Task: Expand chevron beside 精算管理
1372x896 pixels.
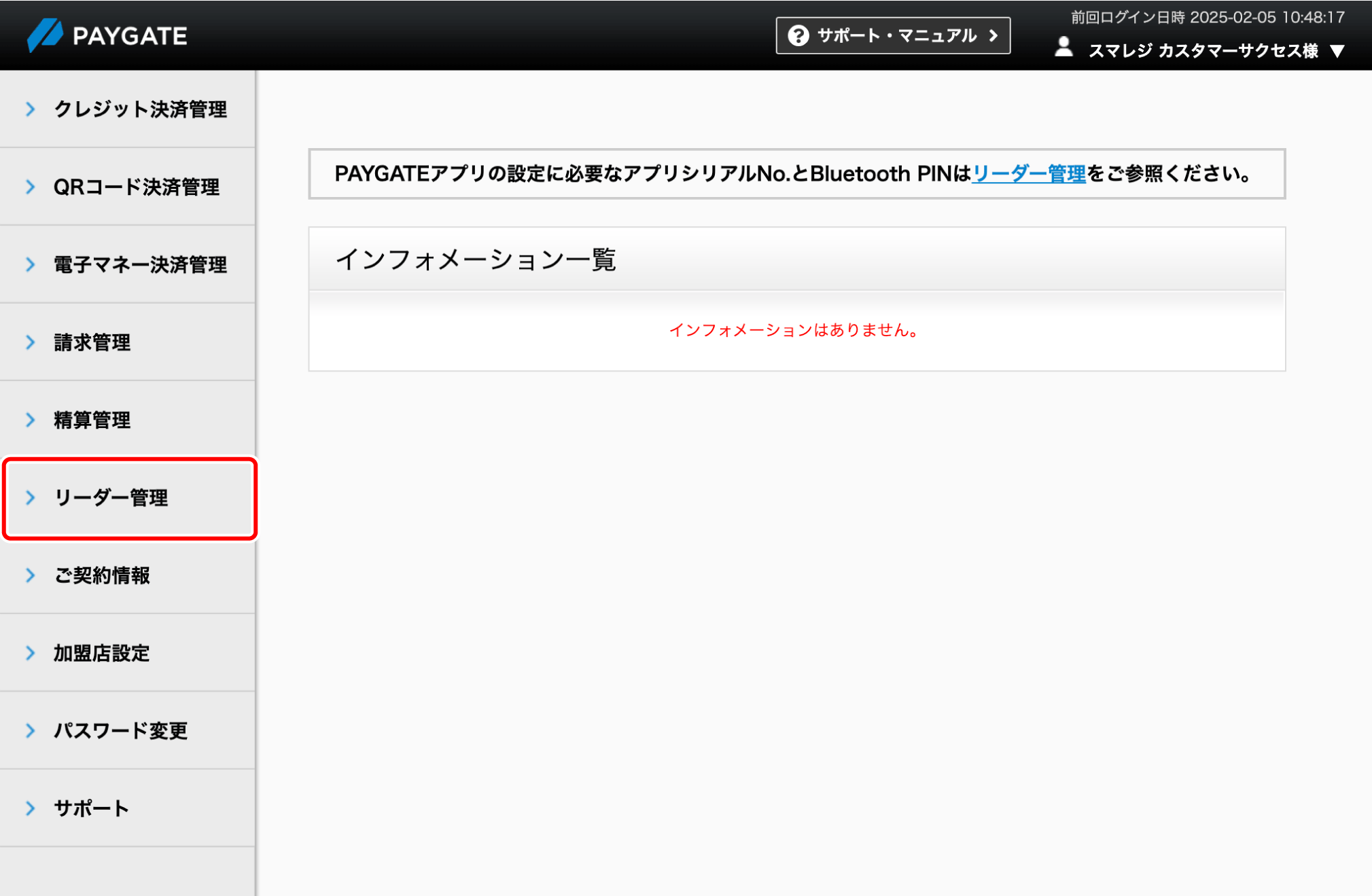Action: (30, 420)
